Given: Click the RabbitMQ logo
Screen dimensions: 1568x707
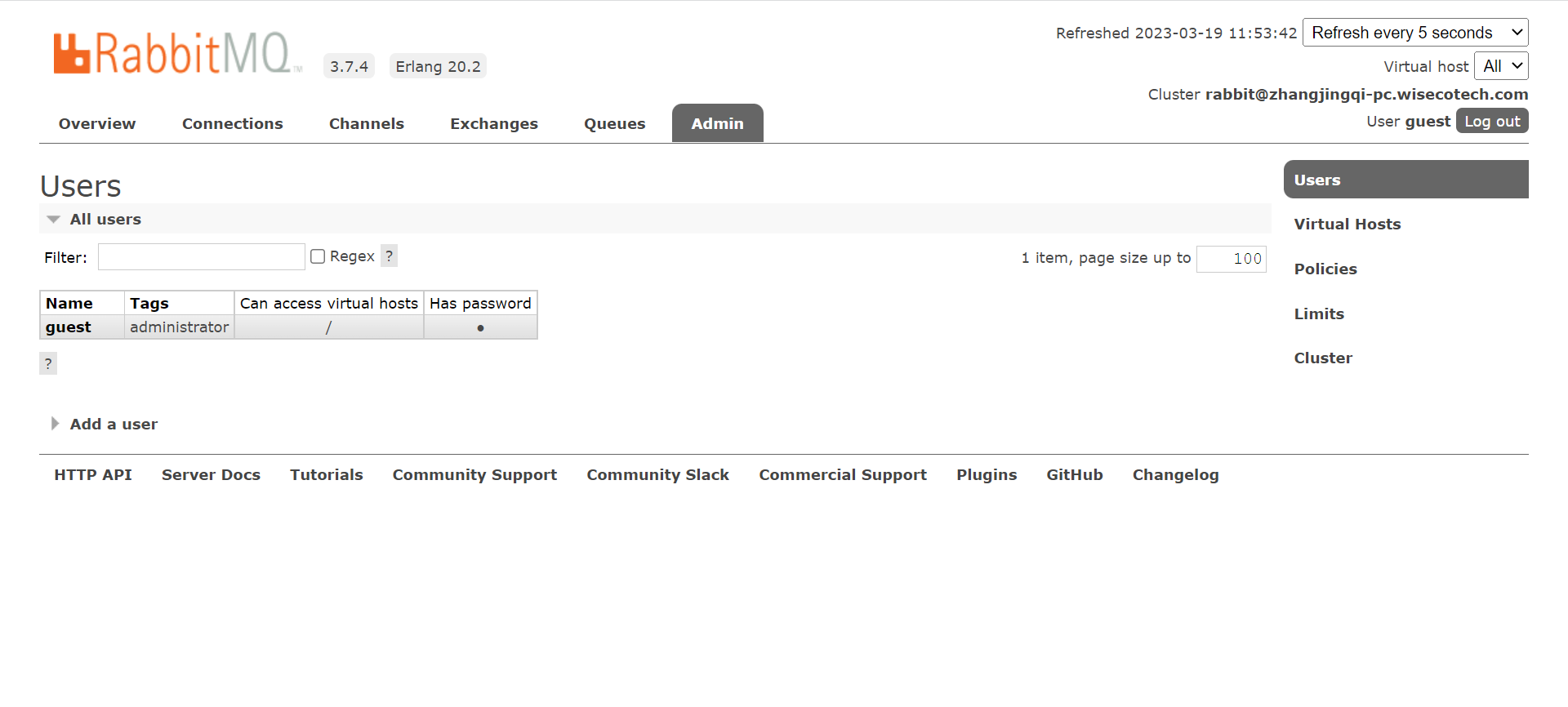Looking at the screenshot, I should [177, 54].
